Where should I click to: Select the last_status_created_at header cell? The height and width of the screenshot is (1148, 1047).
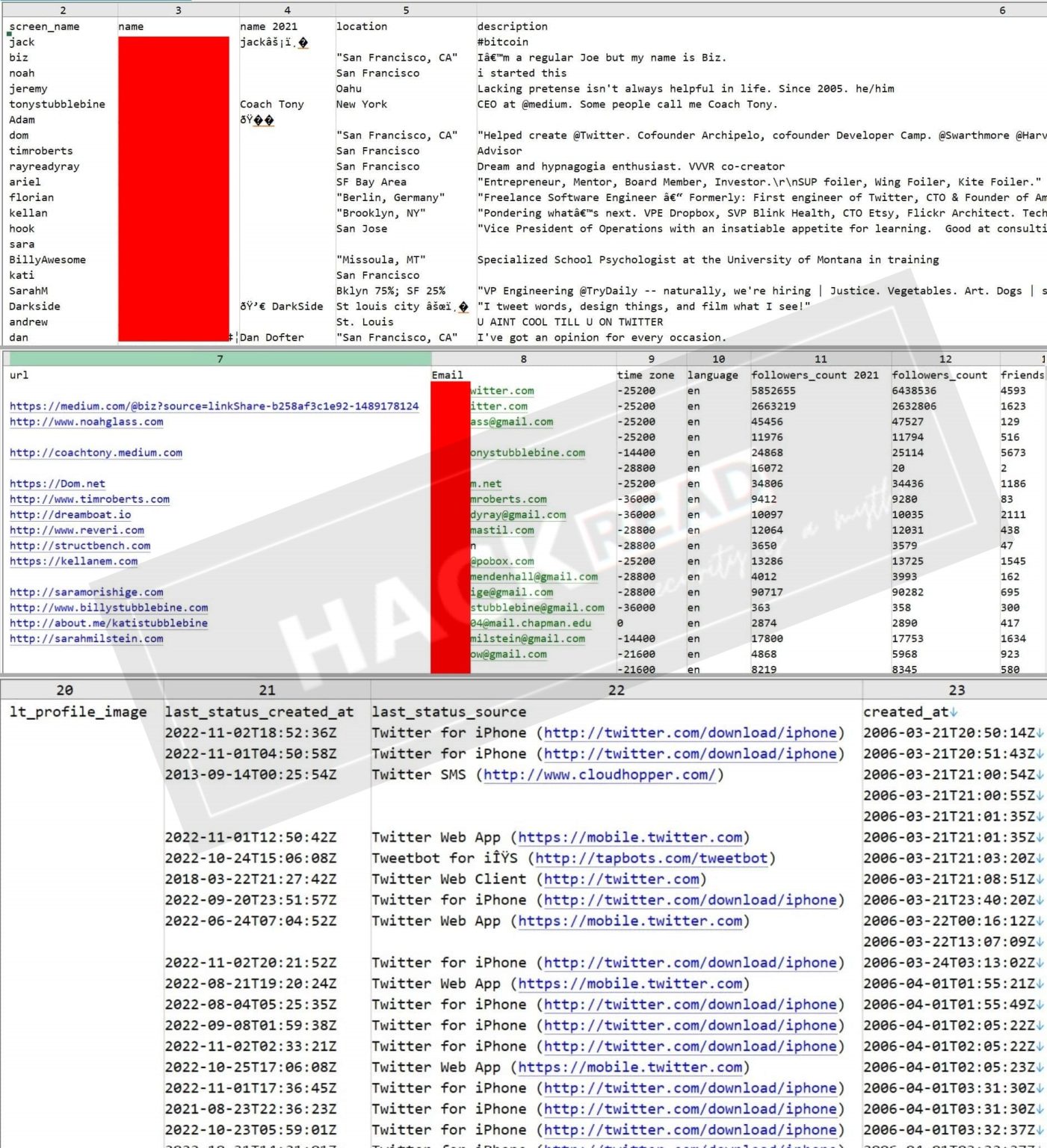coord(259,712)
